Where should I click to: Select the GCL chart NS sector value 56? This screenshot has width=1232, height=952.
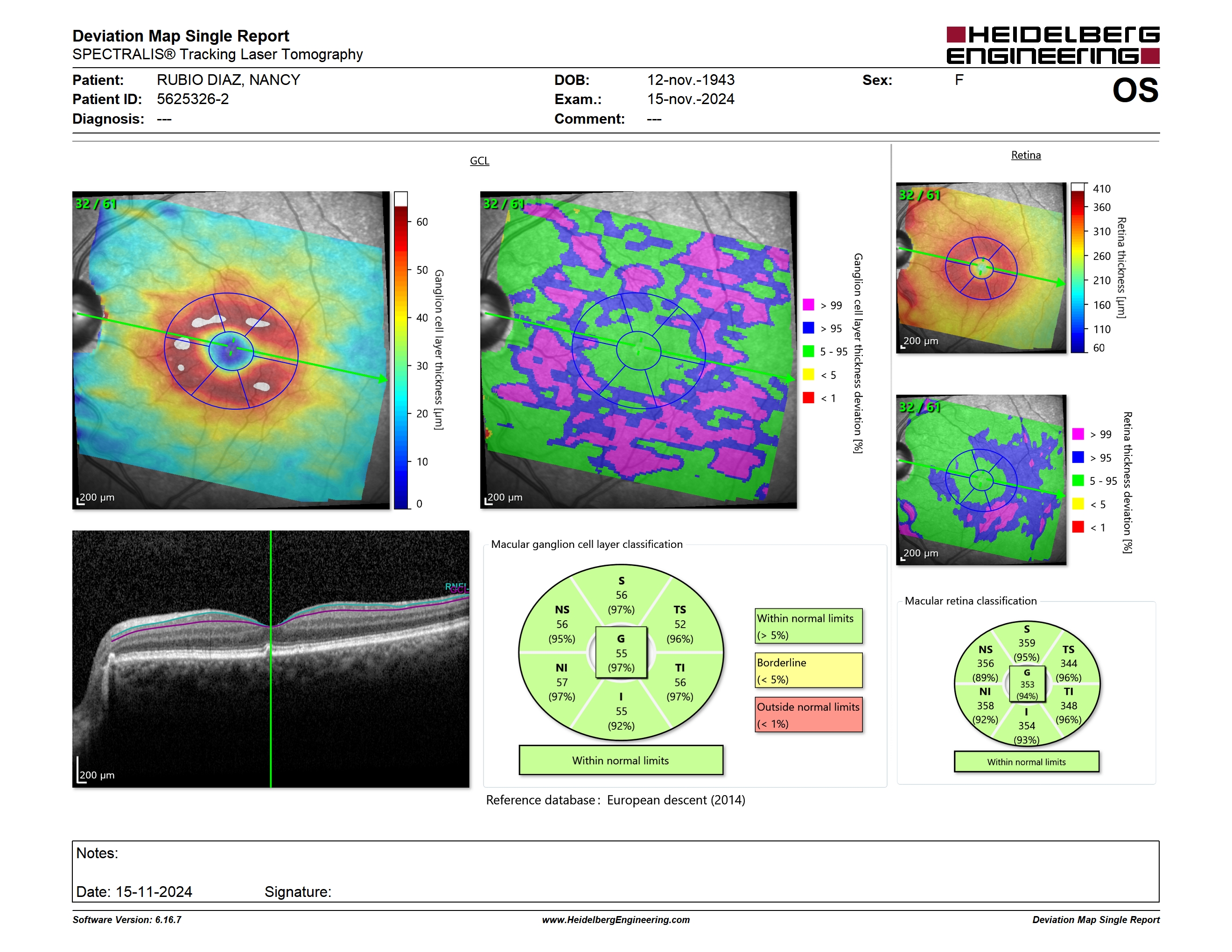[x=562, y=624]
